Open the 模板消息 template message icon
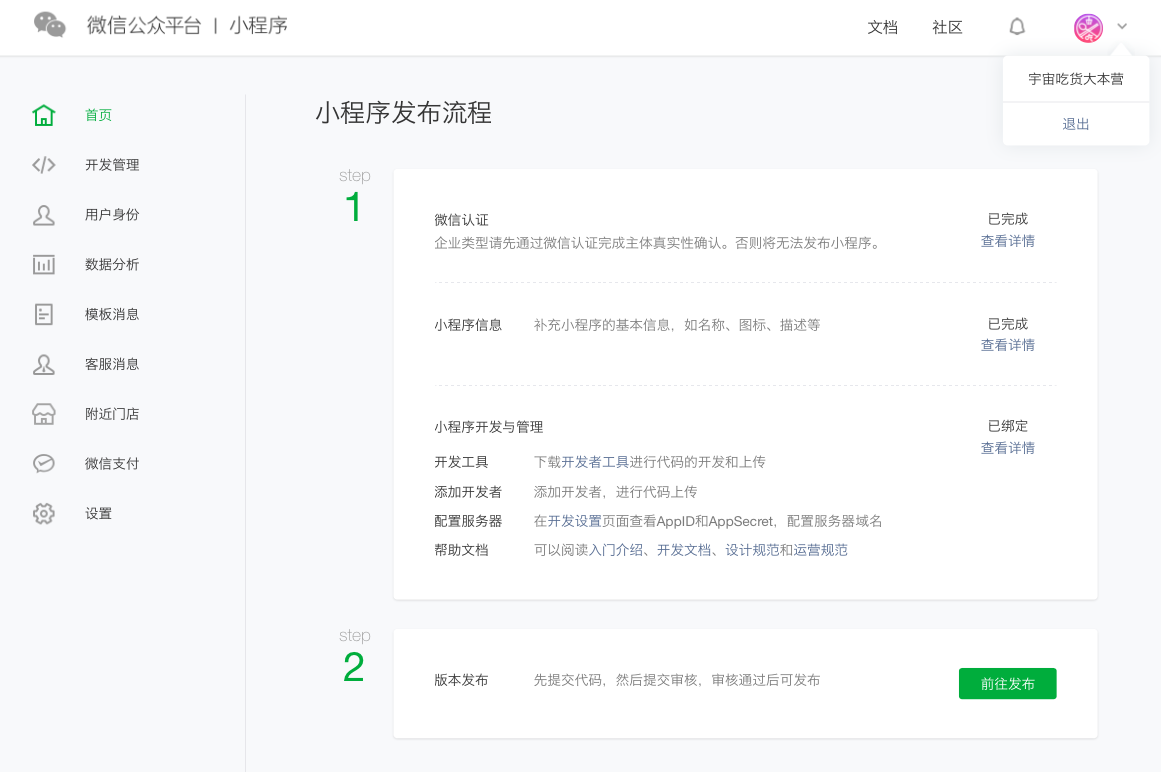 (x=44, y=314)
